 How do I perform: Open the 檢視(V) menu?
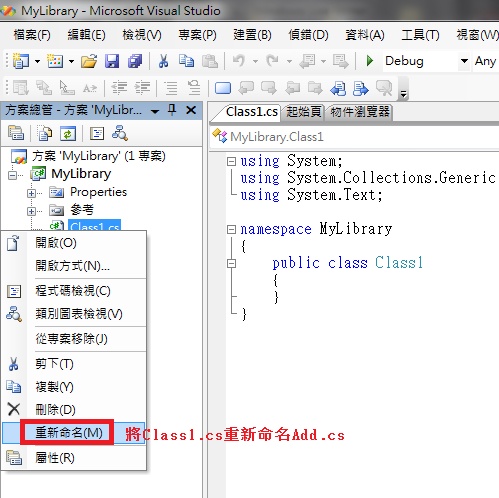pyautogui.click(x=142, y=35)
